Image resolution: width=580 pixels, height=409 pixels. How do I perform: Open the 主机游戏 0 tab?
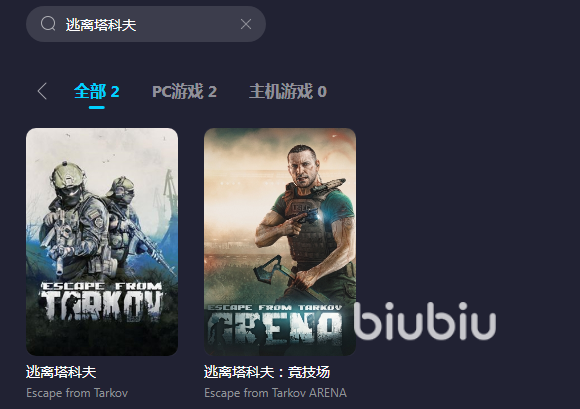pyautogui.click(x=288, y=91)
